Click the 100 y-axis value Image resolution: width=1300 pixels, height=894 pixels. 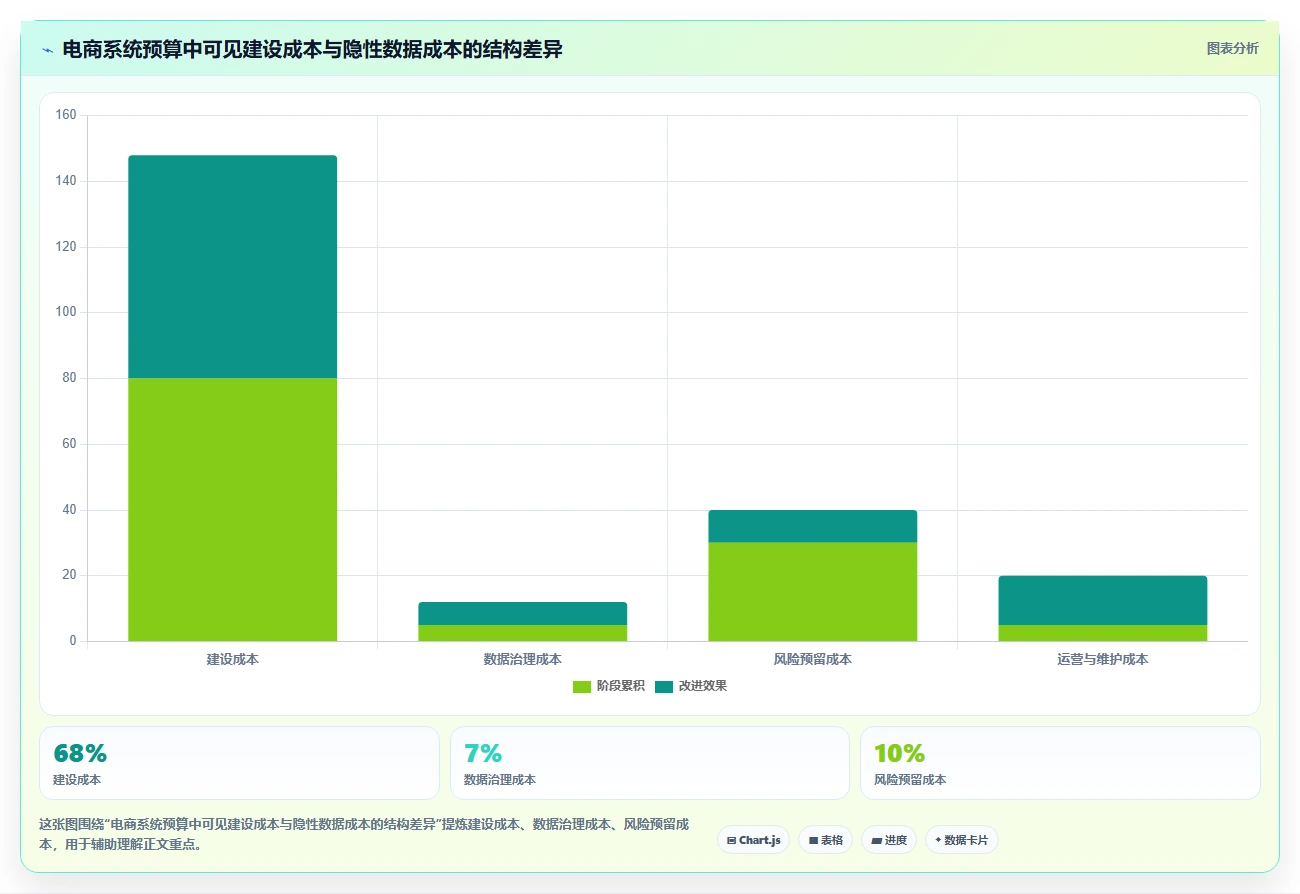point(66,312)
